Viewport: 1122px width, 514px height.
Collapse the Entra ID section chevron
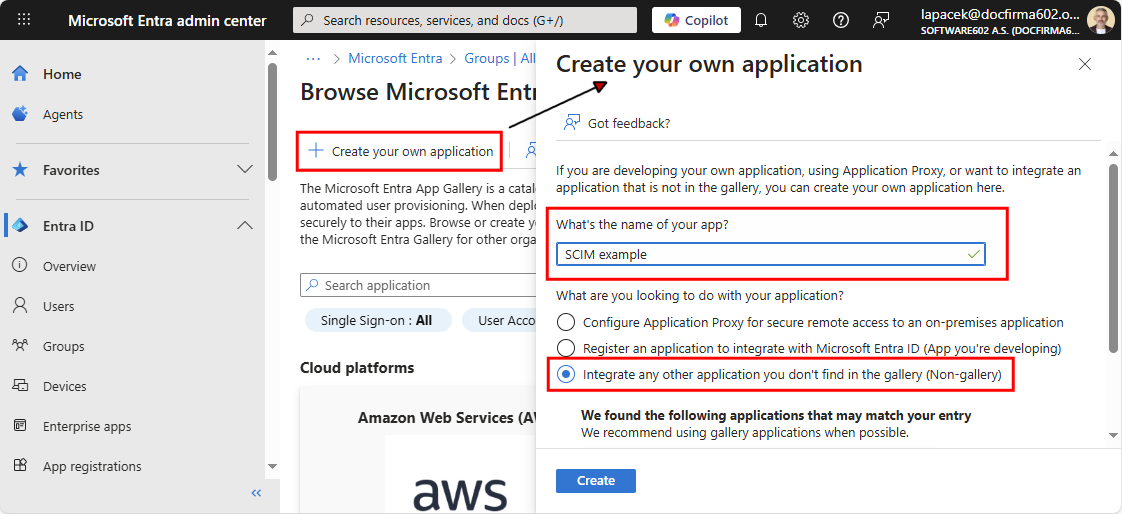pyautogui.click(x=245, y=226)
